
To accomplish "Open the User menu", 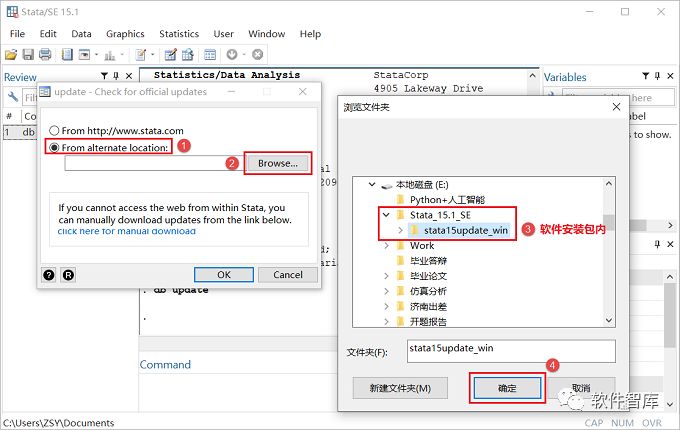I will [x=224, y=34].
